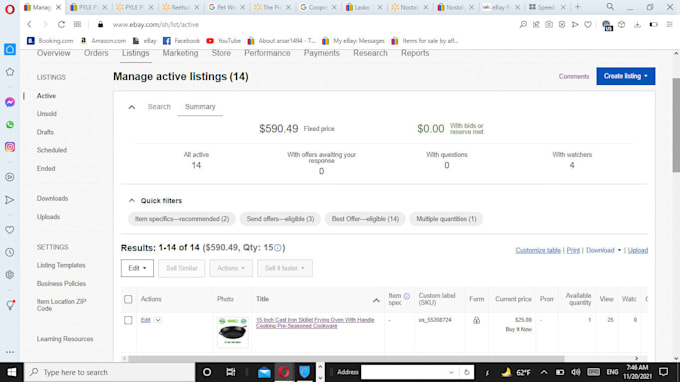
Task: Open Messenger in Opera sidebar
Action: point(10,102)
